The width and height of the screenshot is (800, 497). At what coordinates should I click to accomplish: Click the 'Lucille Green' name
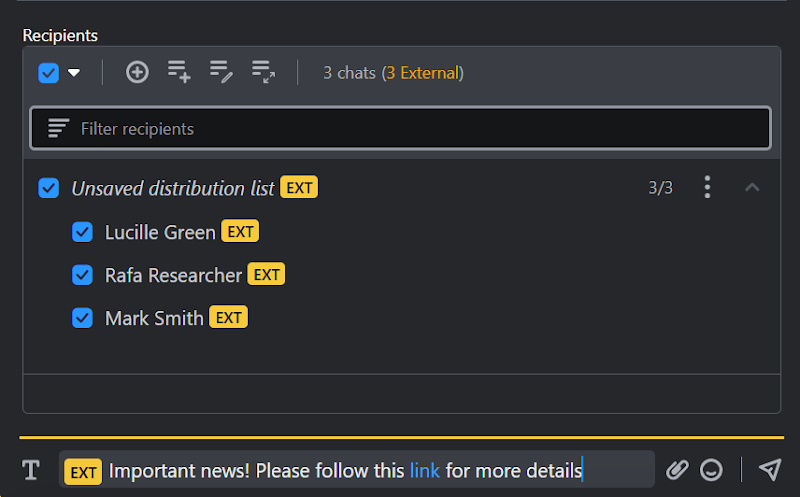160,232
